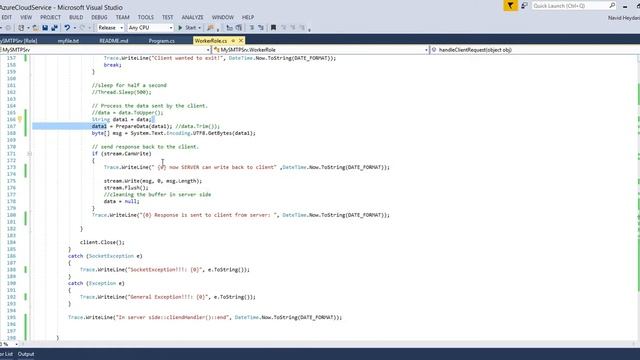Viewport: 640px width, 360px height.
Task: Open the Undo history dropdown arrow
Action: point(74,28)
